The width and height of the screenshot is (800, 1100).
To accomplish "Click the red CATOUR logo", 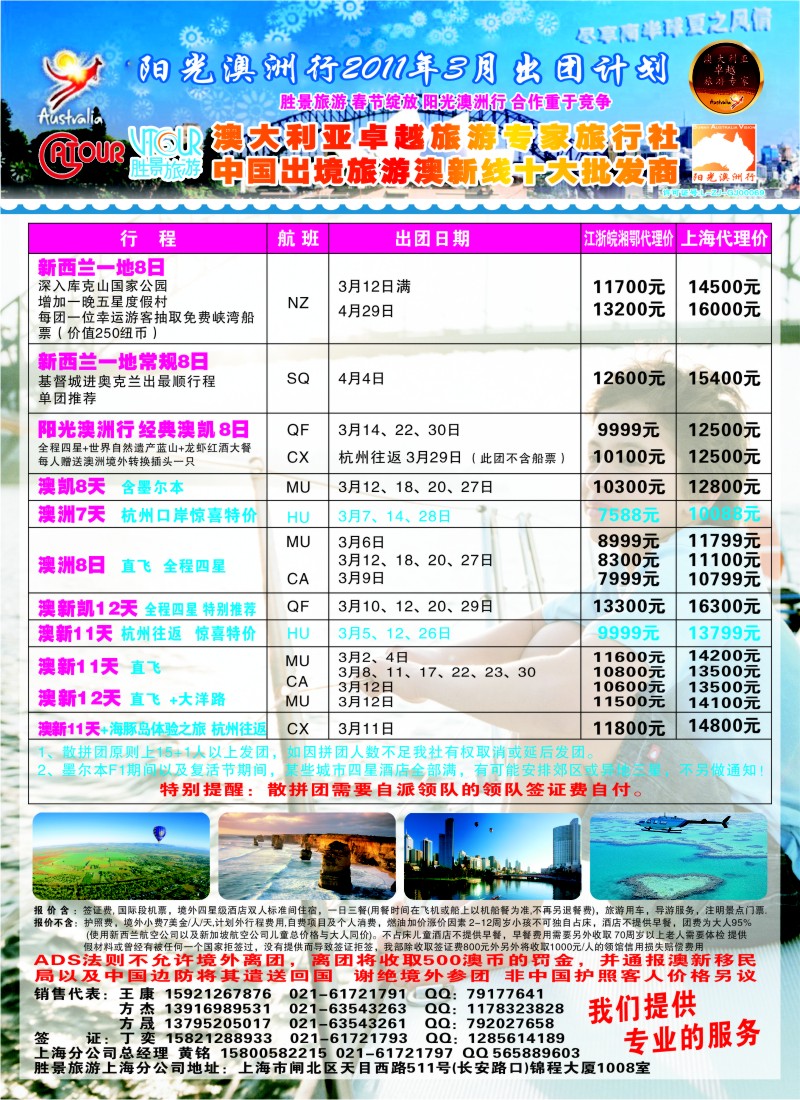I will (x=81, y=154).
